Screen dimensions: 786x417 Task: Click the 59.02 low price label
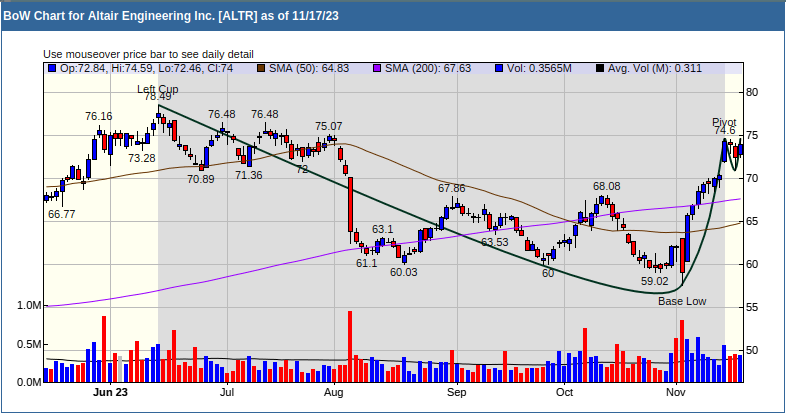tap(655, 282)
